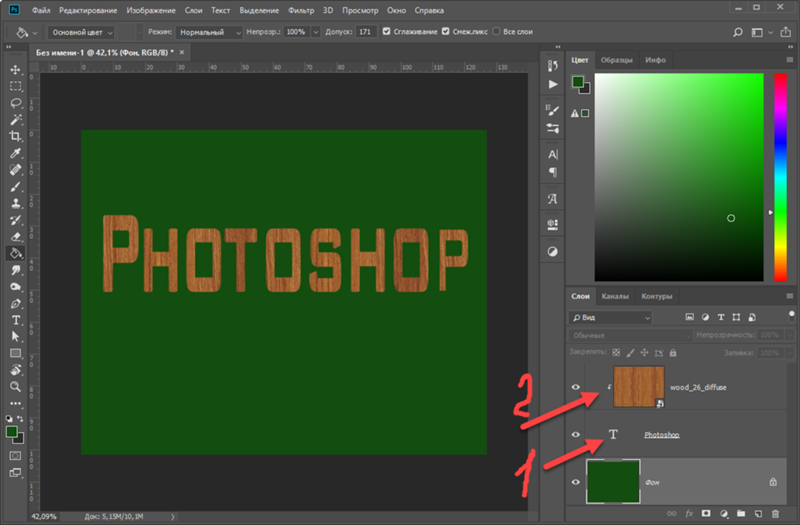Hide the wood_26_diffuse layer
The height and width of the screenshot is (525, 800).
(x=576, y=387)
